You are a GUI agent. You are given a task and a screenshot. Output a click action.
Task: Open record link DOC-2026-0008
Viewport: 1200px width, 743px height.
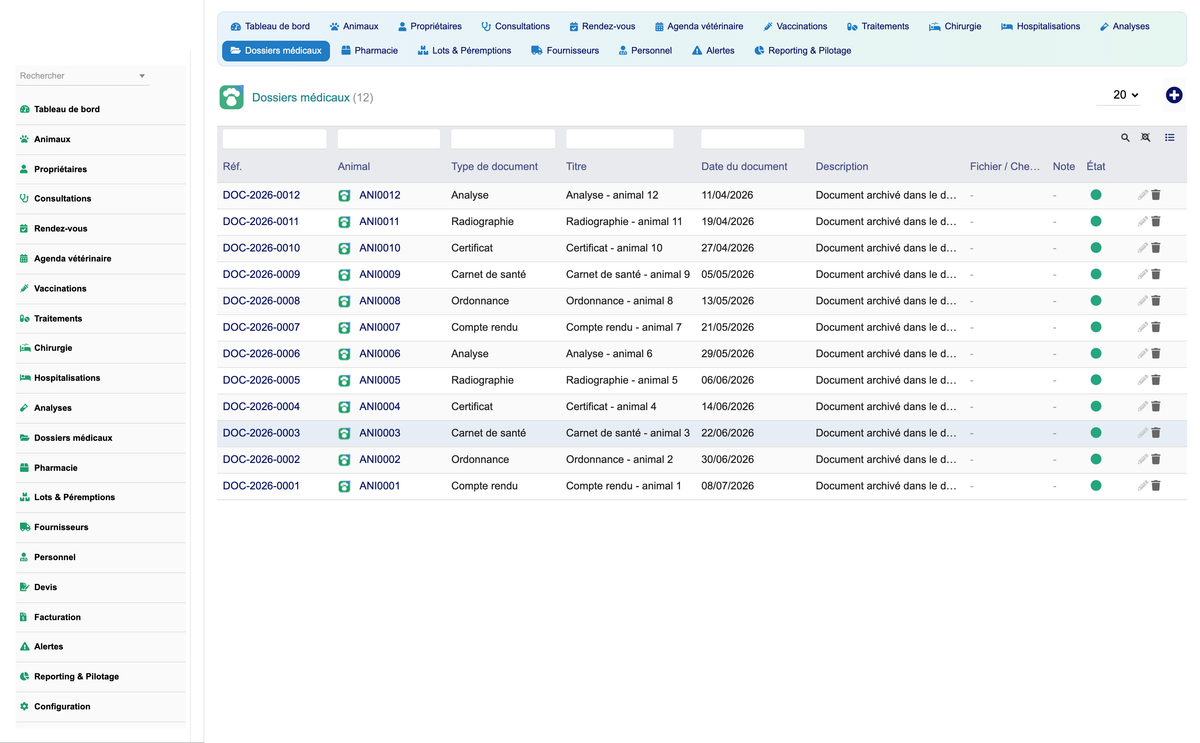click(261, 301)
